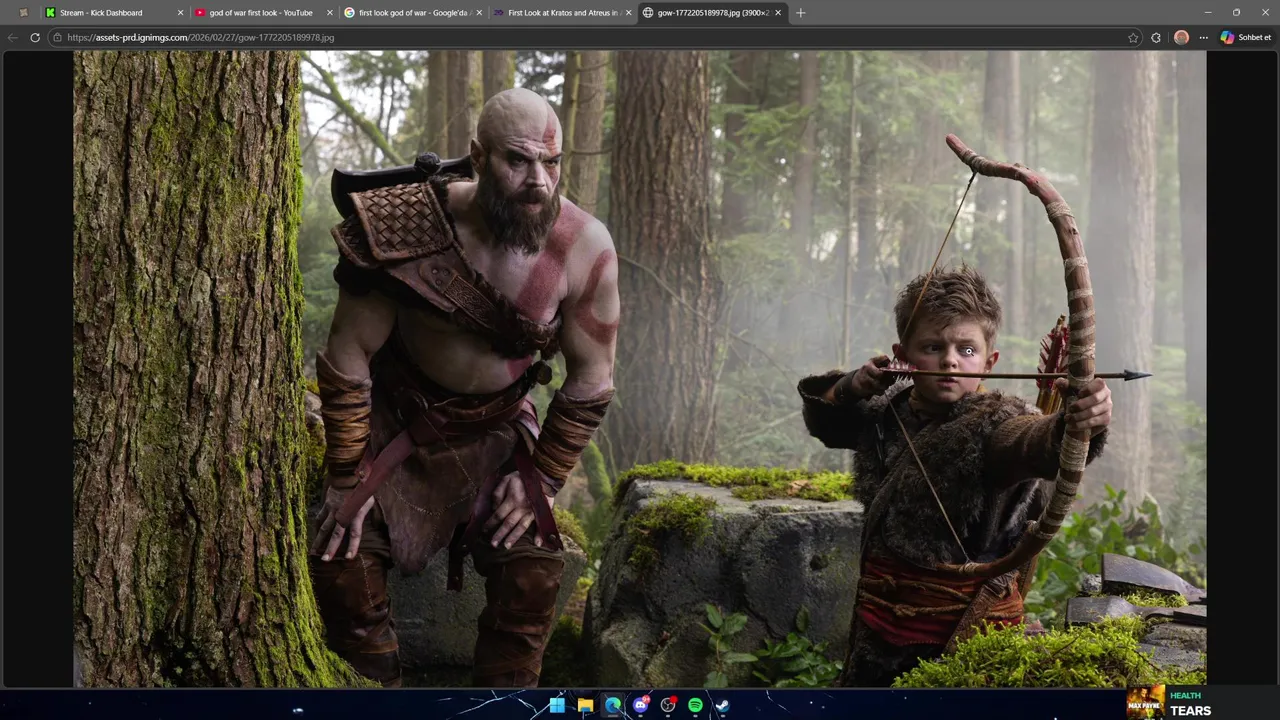Viewport: 1280px width, 720px height.
Task: Open File Explorer from the taskbar
Action: coord(585,705)
